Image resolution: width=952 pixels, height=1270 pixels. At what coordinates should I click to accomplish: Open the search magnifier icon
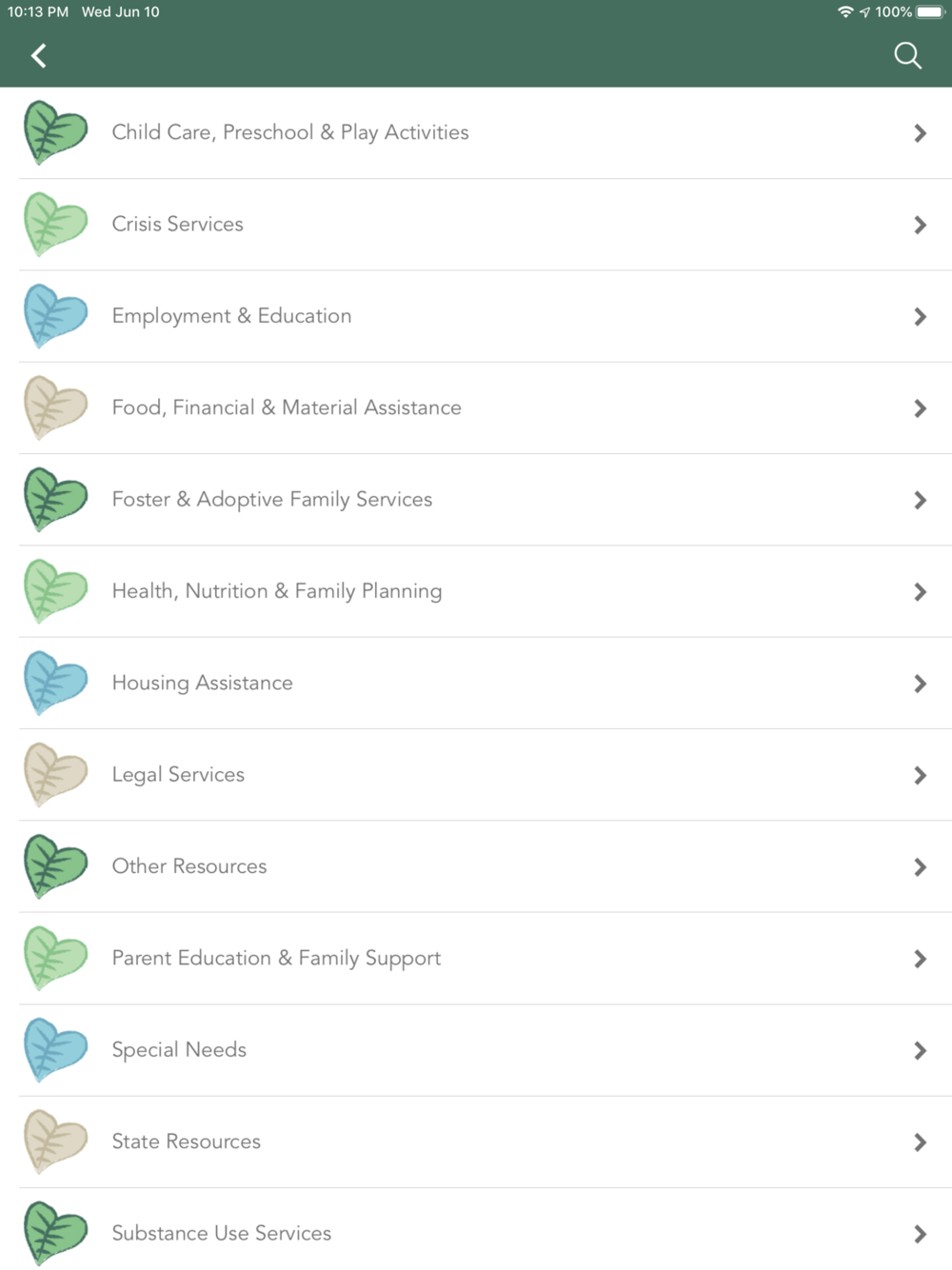(x=907, y=56)
